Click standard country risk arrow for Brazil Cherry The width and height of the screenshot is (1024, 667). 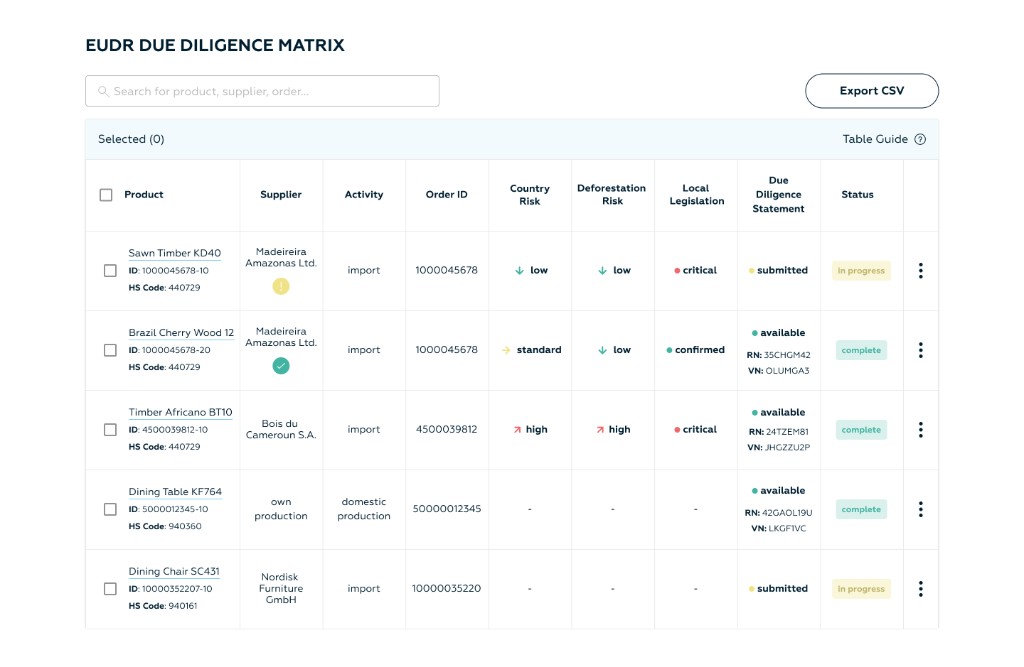(506, 350)
